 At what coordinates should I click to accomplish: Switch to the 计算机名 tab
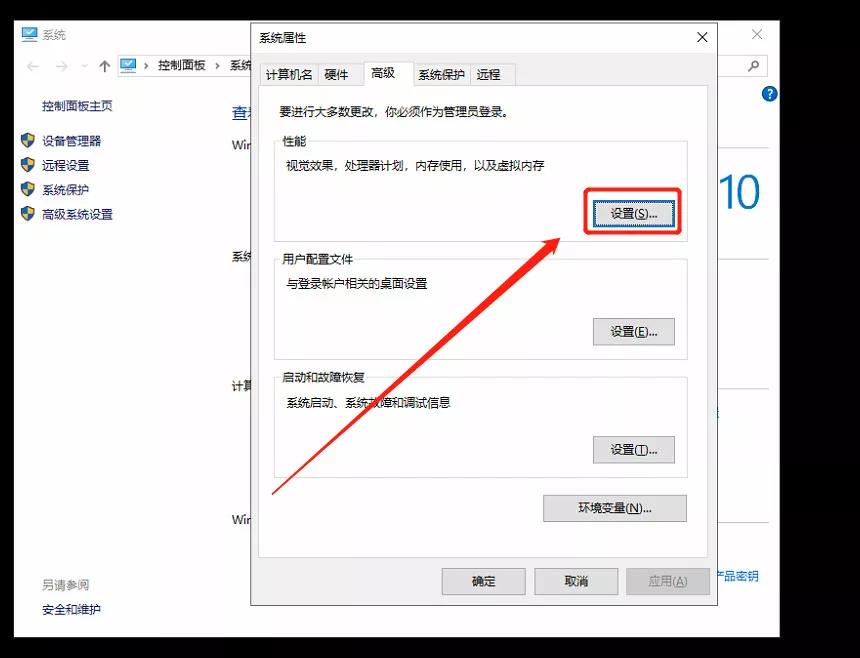click(x=288, y=73)
